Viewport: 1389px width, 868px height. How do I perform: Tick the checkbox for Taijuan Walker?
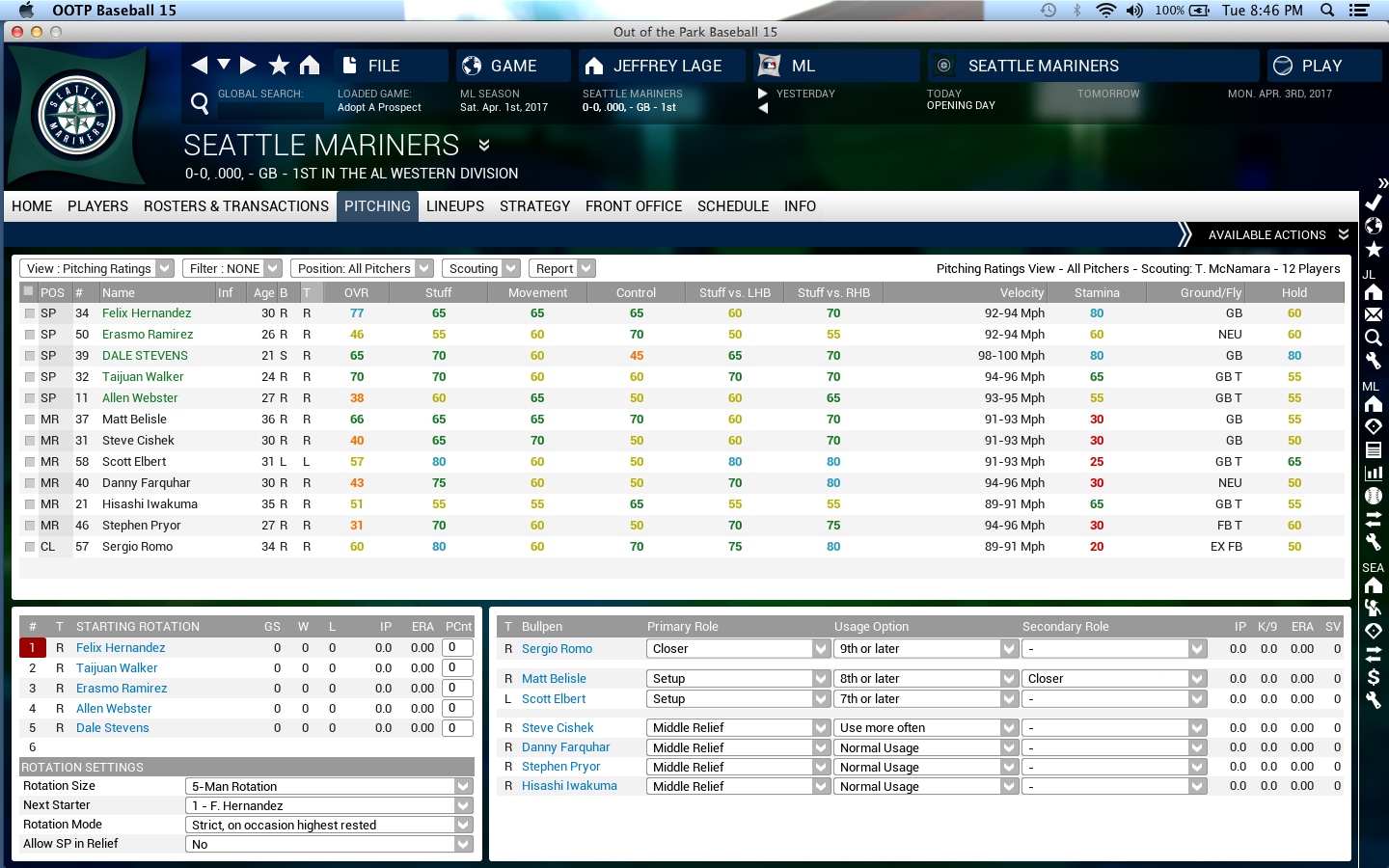click(29, 377)
